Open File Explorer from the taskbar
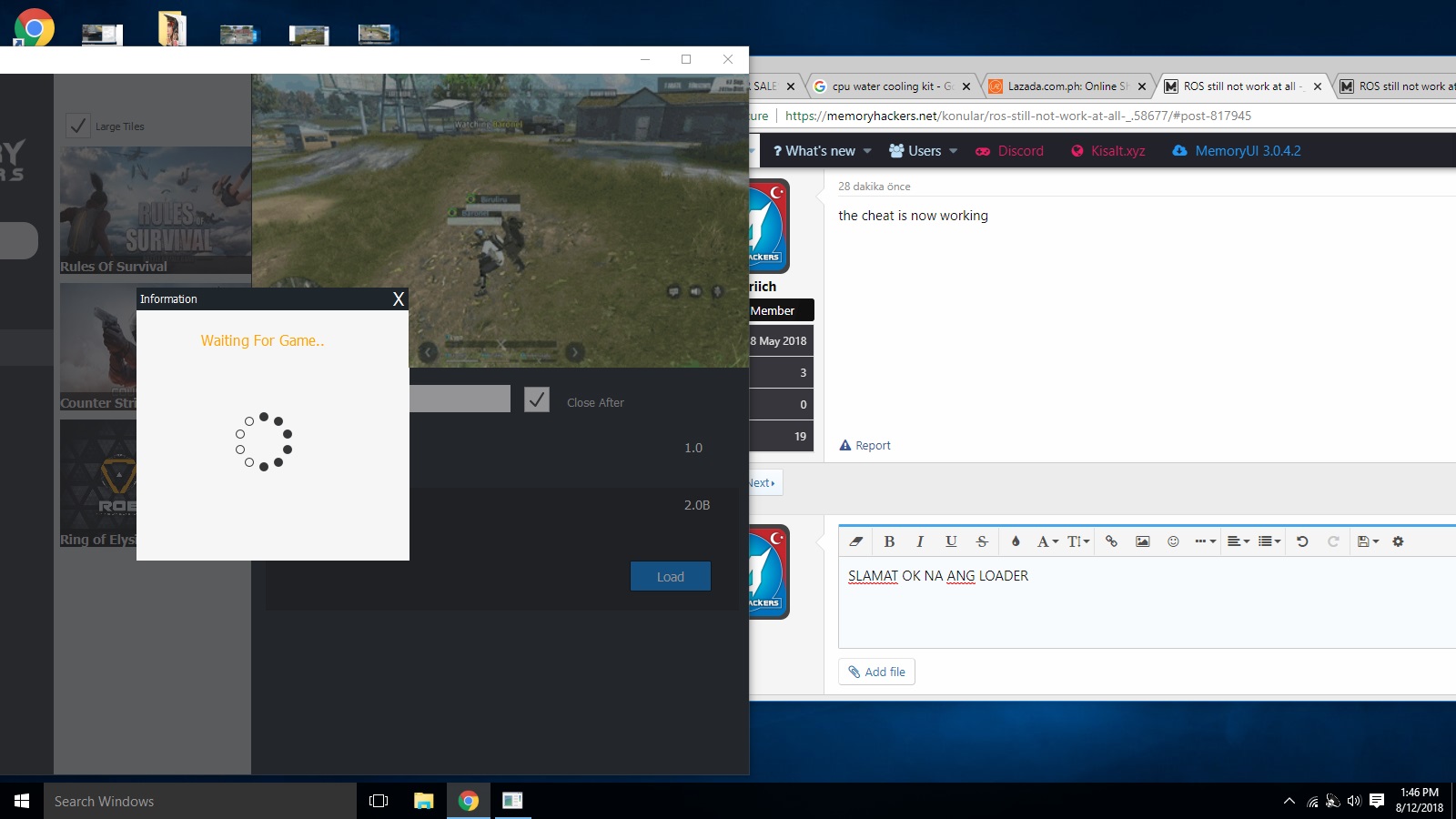The image size is (1456, 819). 423,801
